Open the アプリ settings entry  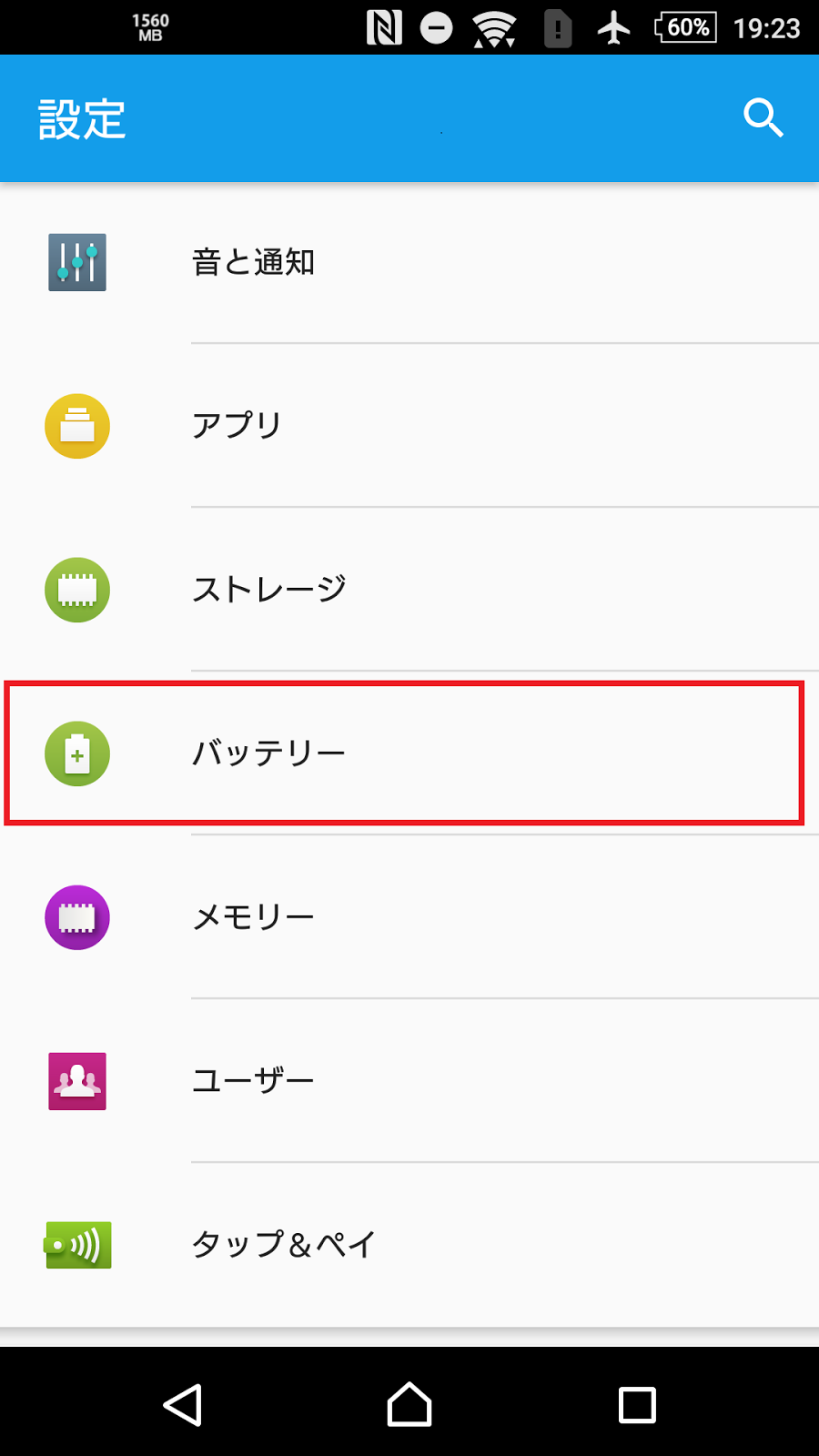tap(409, 426)
